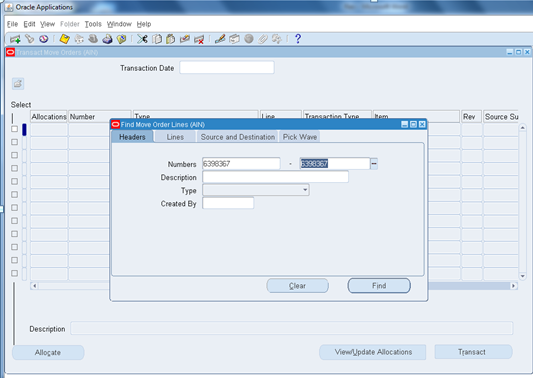The width and height of the screenshot is (533, 378).
Task: Switch to the Source and Destination tab
Action: tap(238, 137)
